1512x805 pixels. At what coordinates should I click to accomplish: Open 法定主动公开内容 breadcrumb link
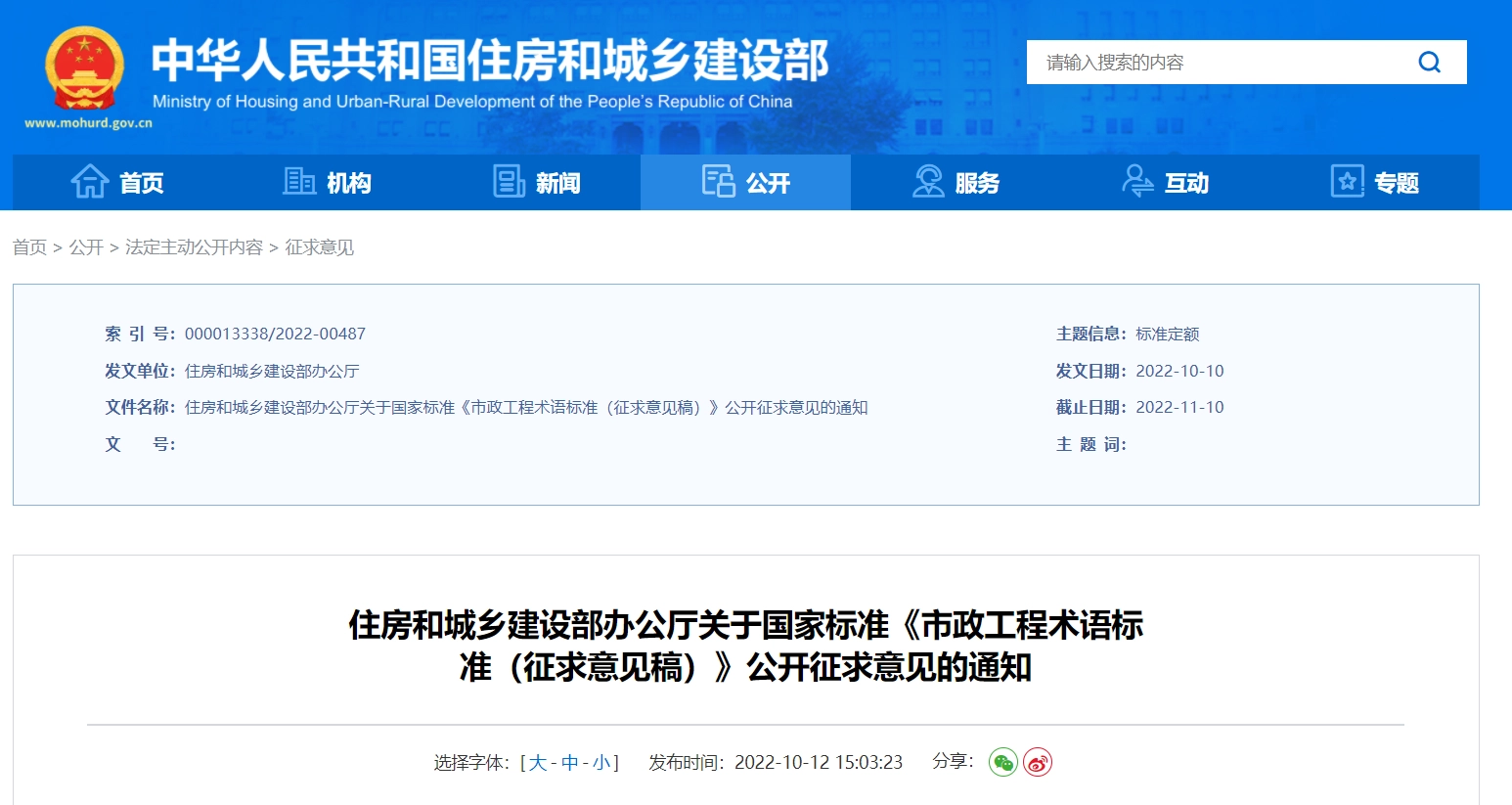point(194,247)
